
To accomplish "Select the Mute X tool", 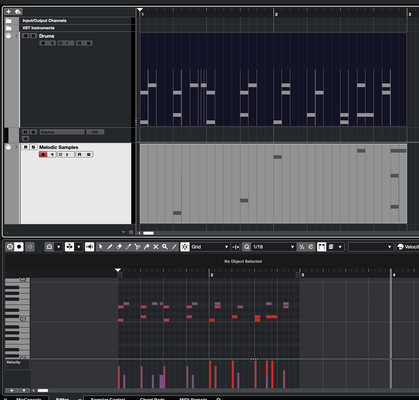I will click(x=156, y=247).
